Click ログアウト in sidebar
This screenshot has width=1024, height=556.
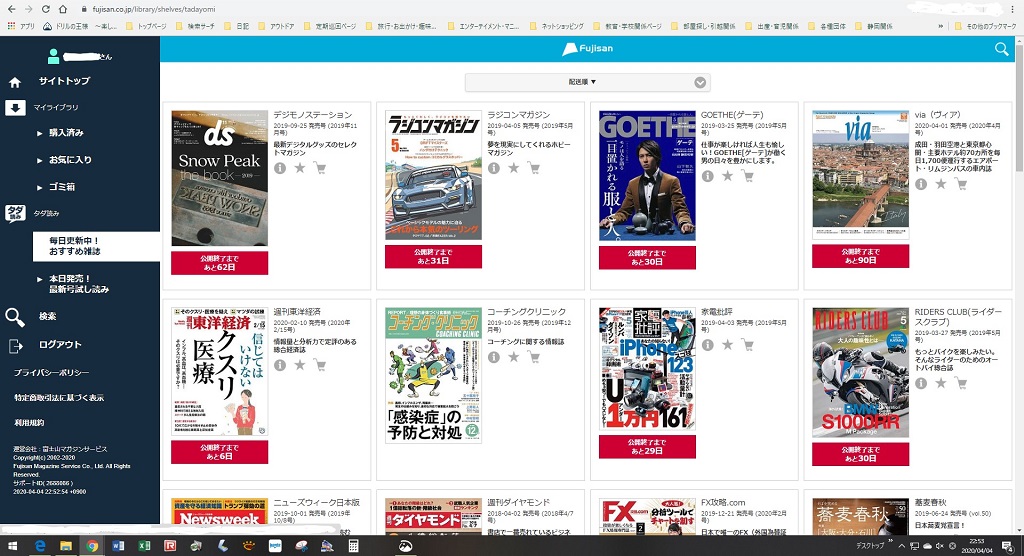click(60, 344)
